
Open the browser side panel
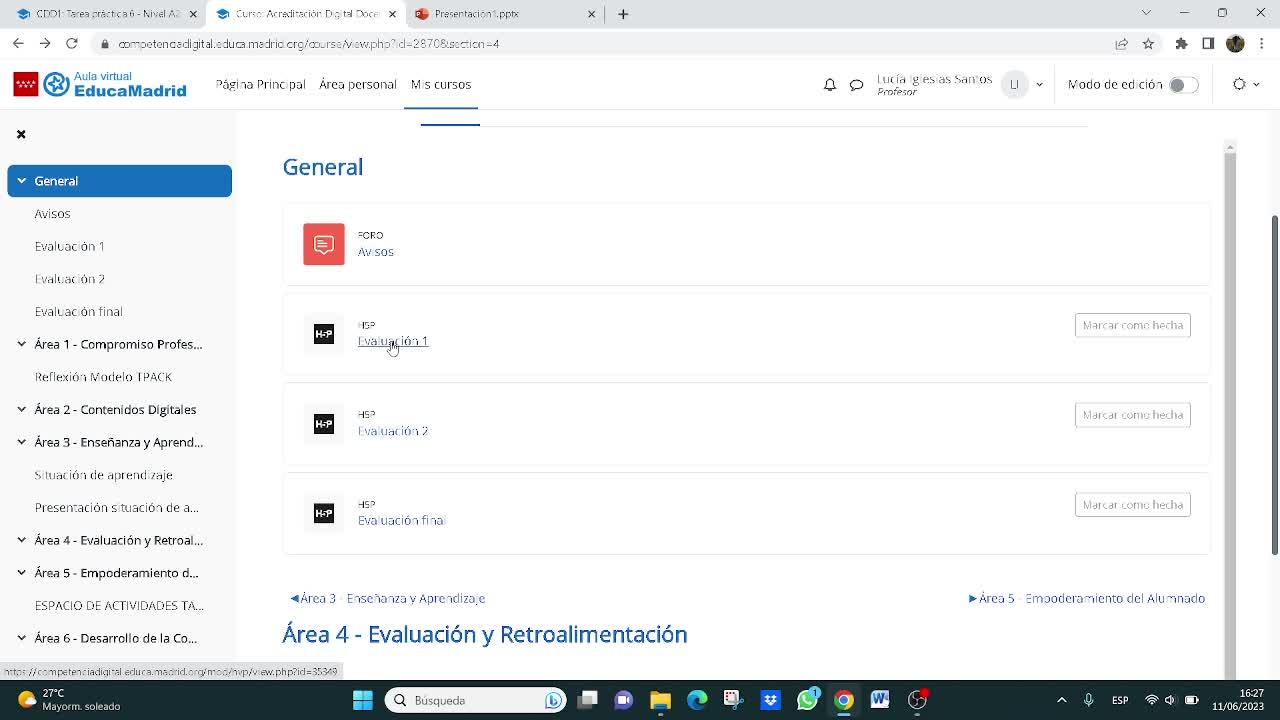click(1208, 44)
